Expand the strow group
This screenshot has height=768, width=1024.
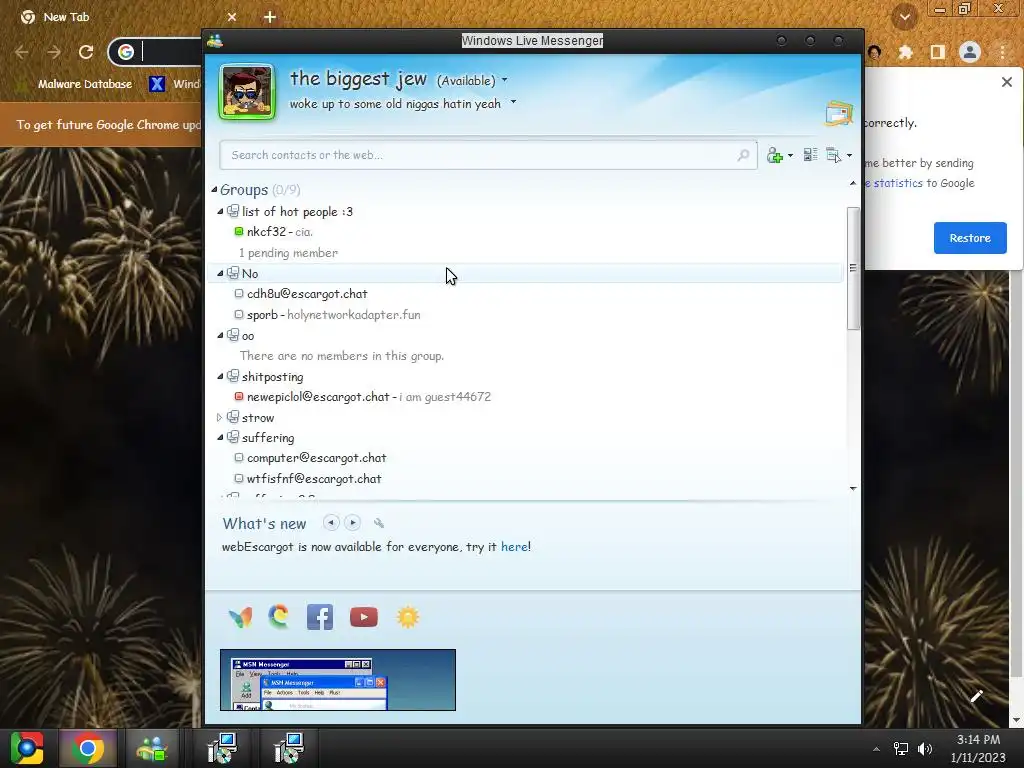click(219, 417)
